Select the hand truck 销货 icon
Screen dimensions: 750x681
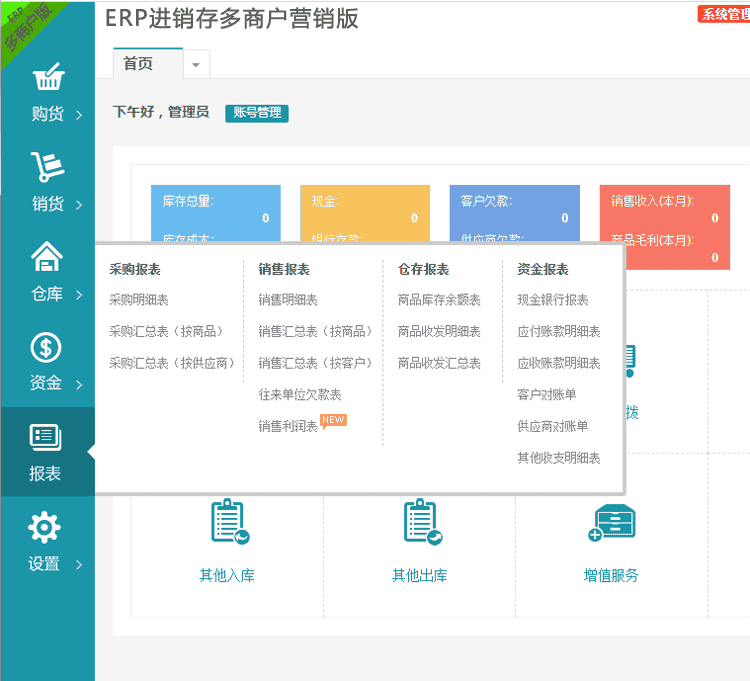point(47,167)
